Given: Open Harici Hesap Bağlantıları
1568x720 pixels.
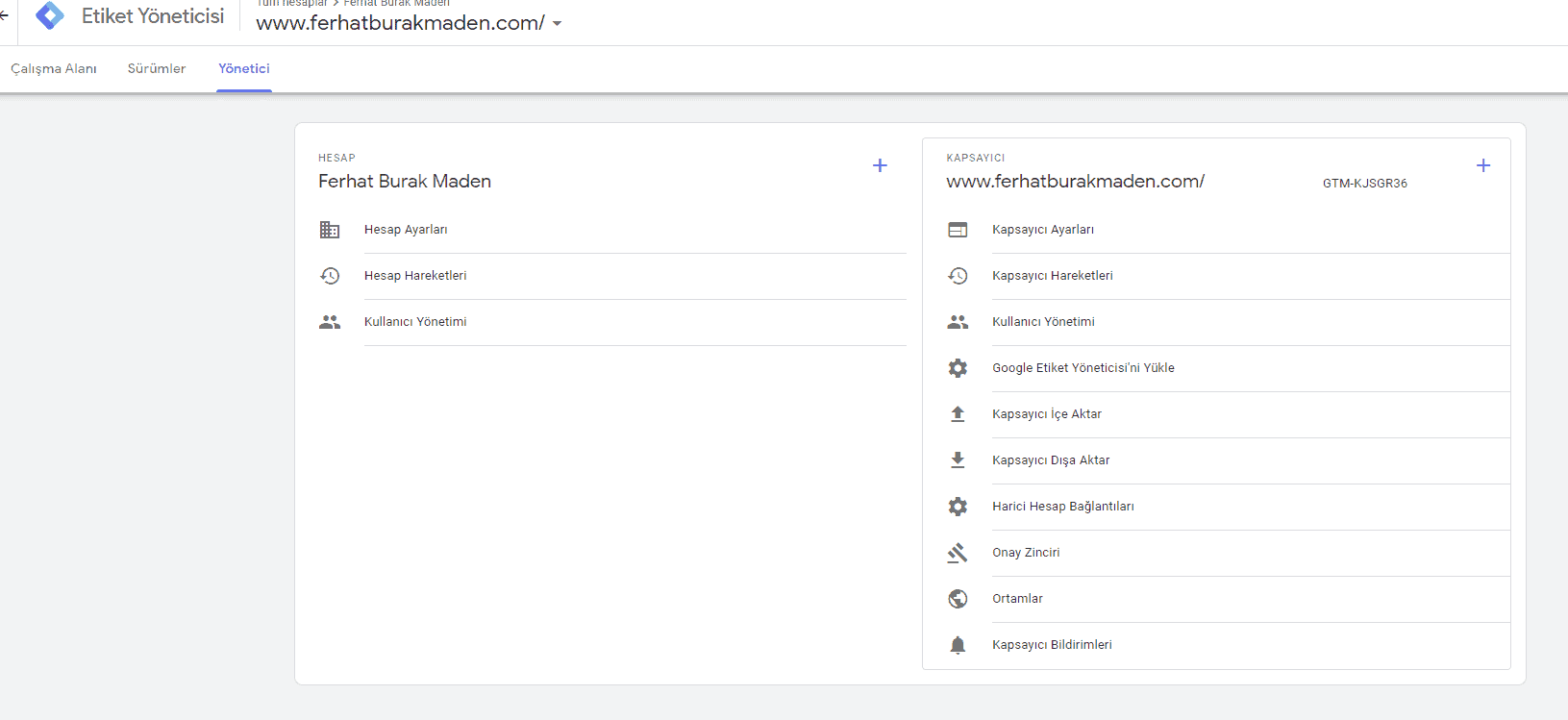Looking at the screenshot, I should [1062, 507].
